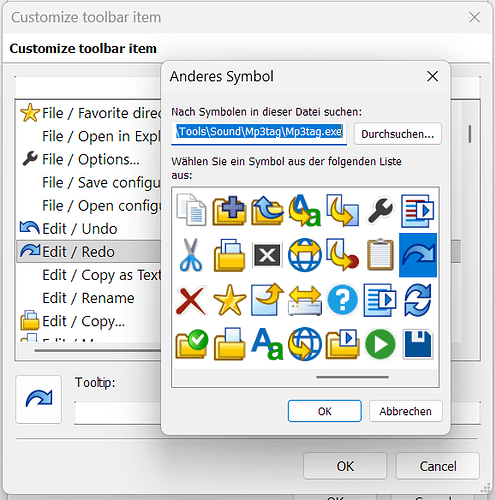Select the two pages with yellow arrow icon
The height and width of the screenshot is (500, 495).
tap(342, 210)
